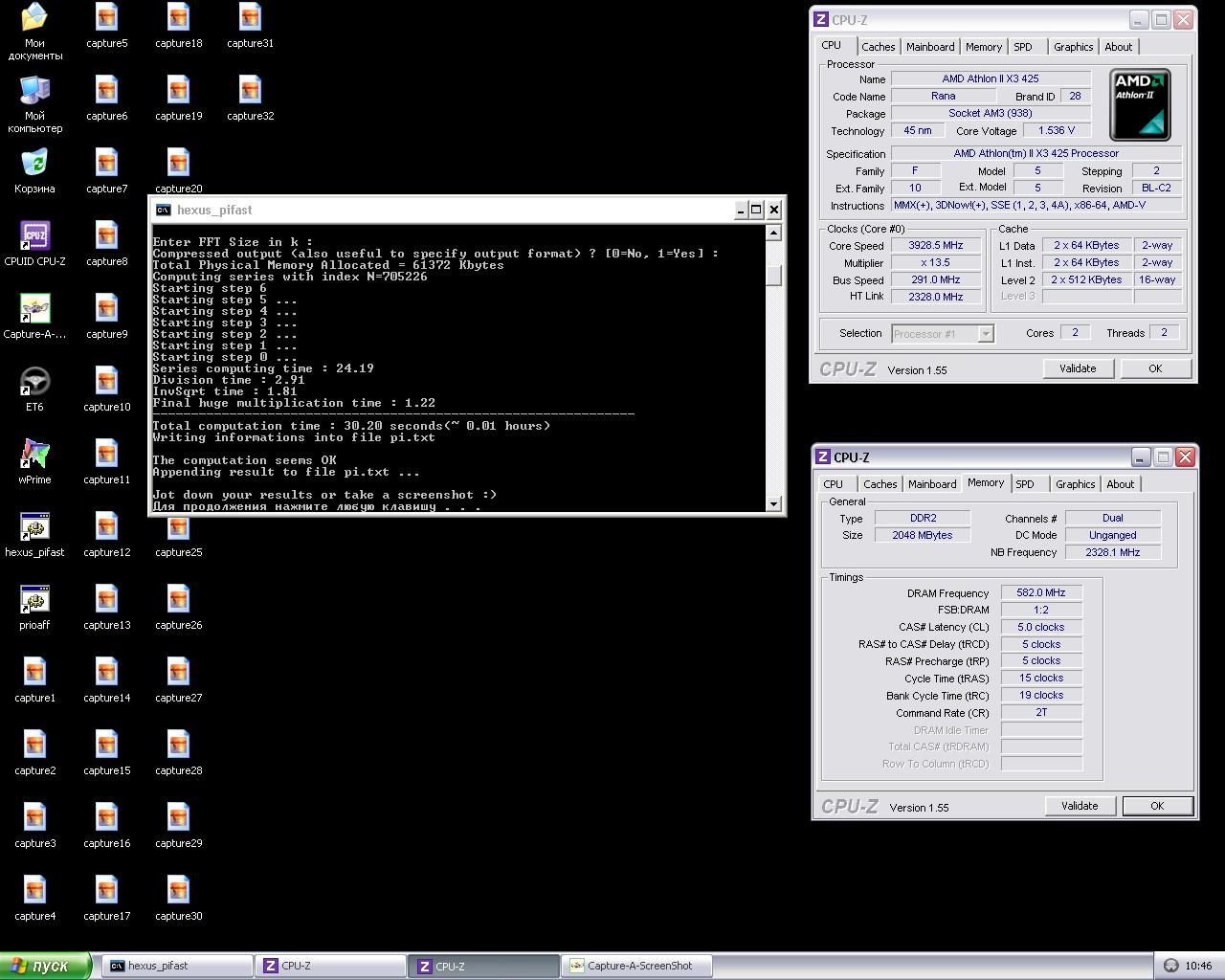
Task: Open Мой компьютер desktop icon
Action: click(x=34, y=103)
